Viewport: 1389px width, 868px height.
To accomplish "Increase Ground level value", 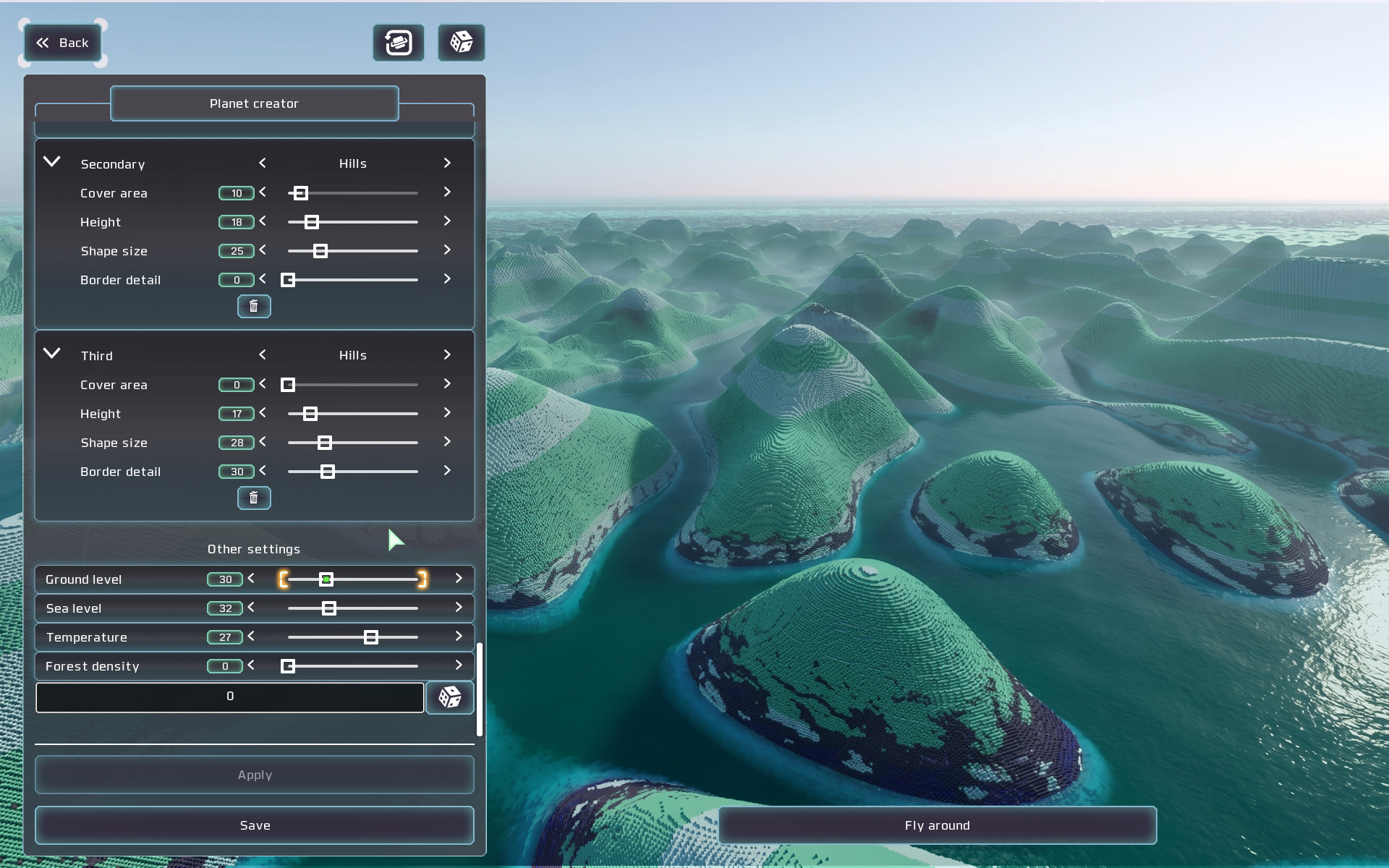I will [459, 579].
